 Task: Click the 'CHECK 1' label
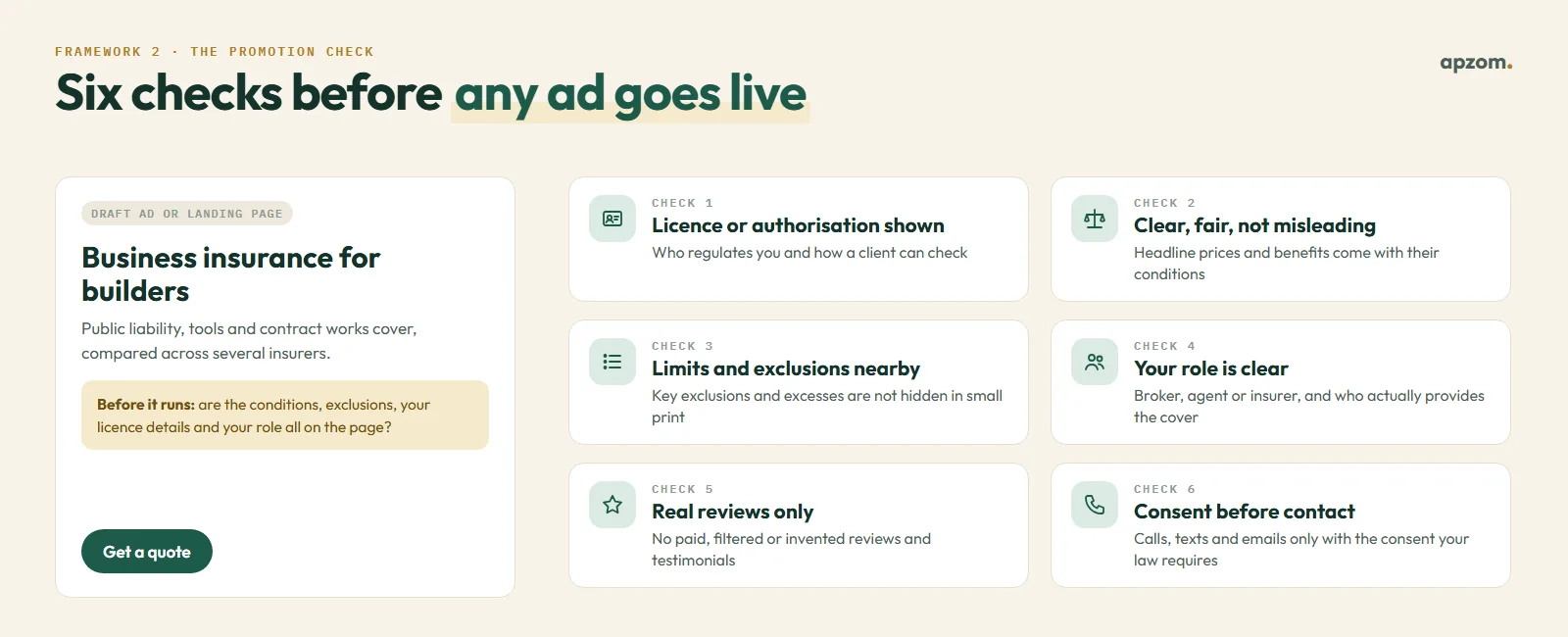tap(682, 203)
